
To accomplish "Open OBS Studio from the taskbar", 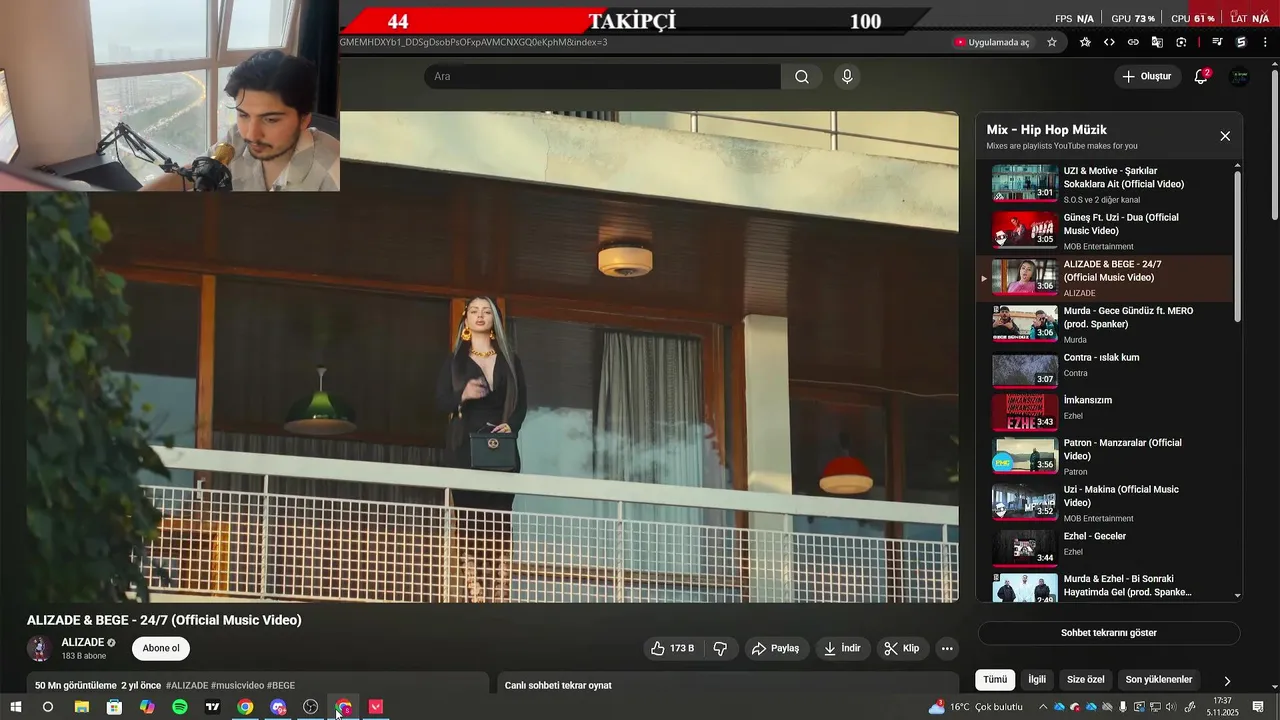I will pos(310,707).
